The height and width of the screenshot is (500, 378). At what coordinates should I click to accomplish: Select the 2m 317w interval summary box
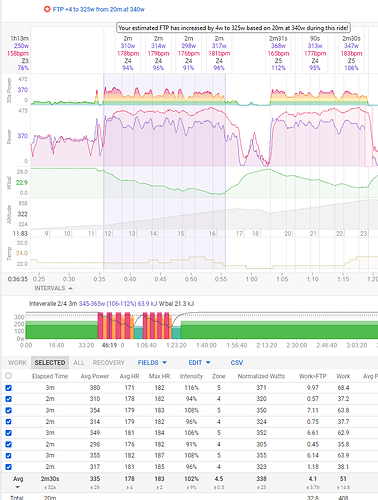click(x=219, y=53)
